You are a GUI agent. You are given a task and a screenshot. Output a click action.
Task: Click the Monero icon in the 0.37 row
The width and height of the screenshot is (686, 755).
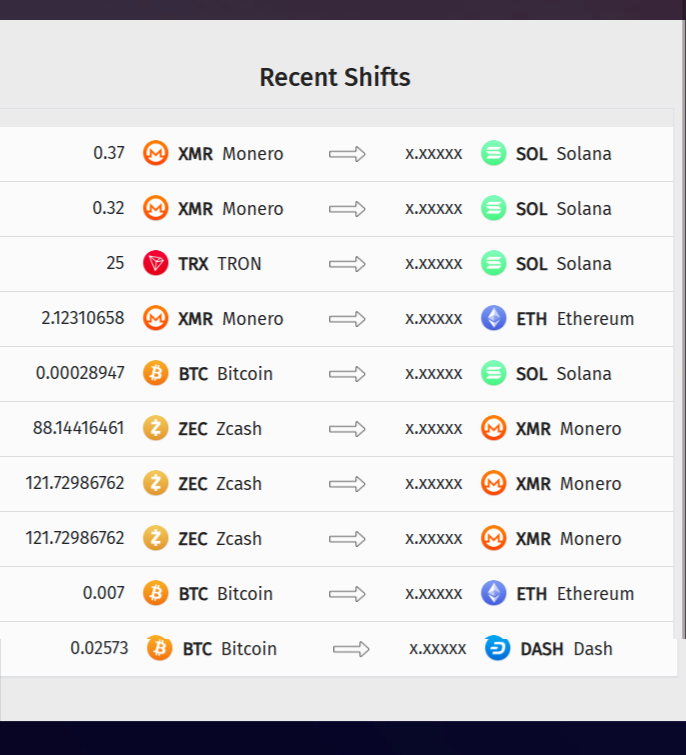tap(155, 153)
